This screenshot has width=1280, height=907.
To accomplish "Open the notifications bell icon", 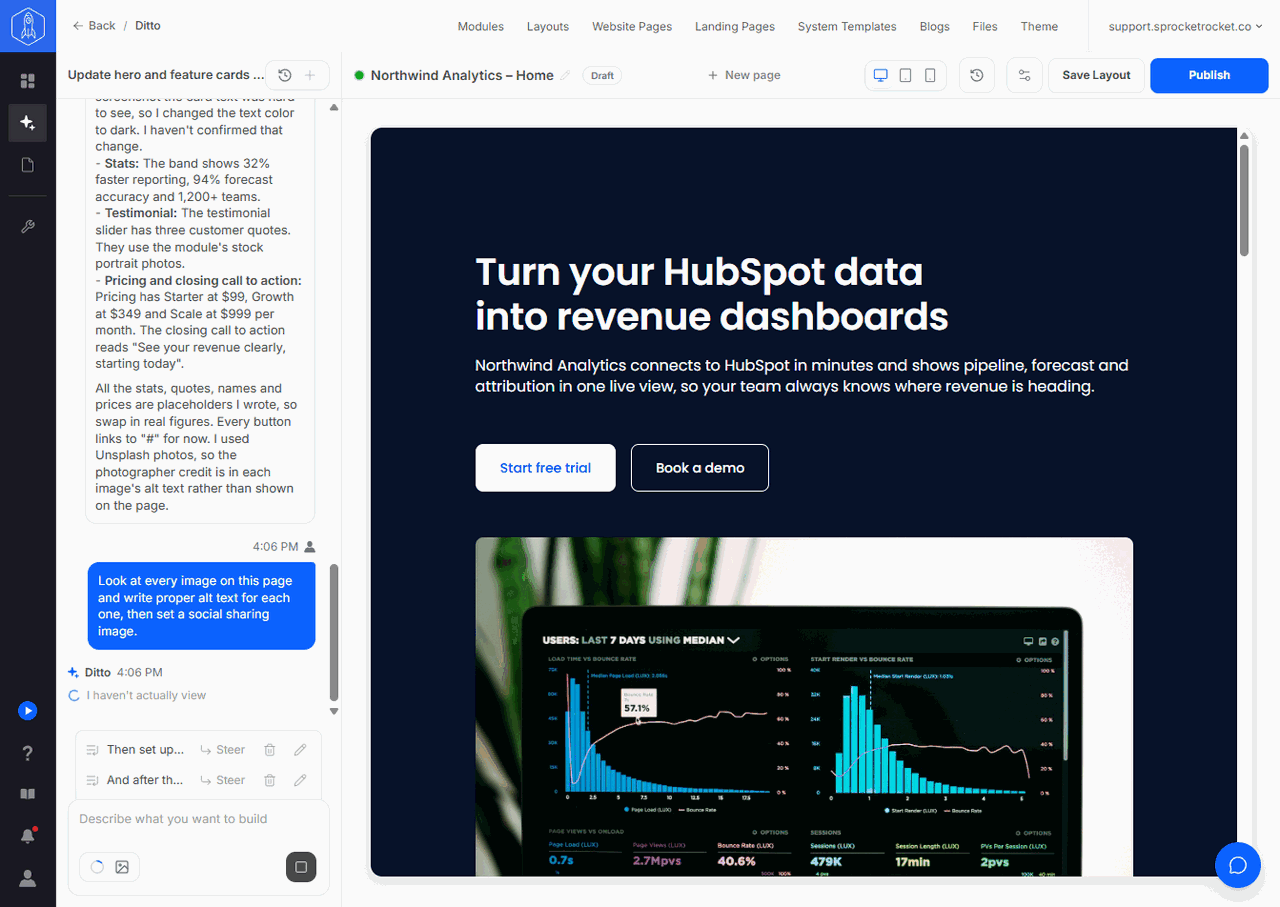I will [x=27, y=836].
